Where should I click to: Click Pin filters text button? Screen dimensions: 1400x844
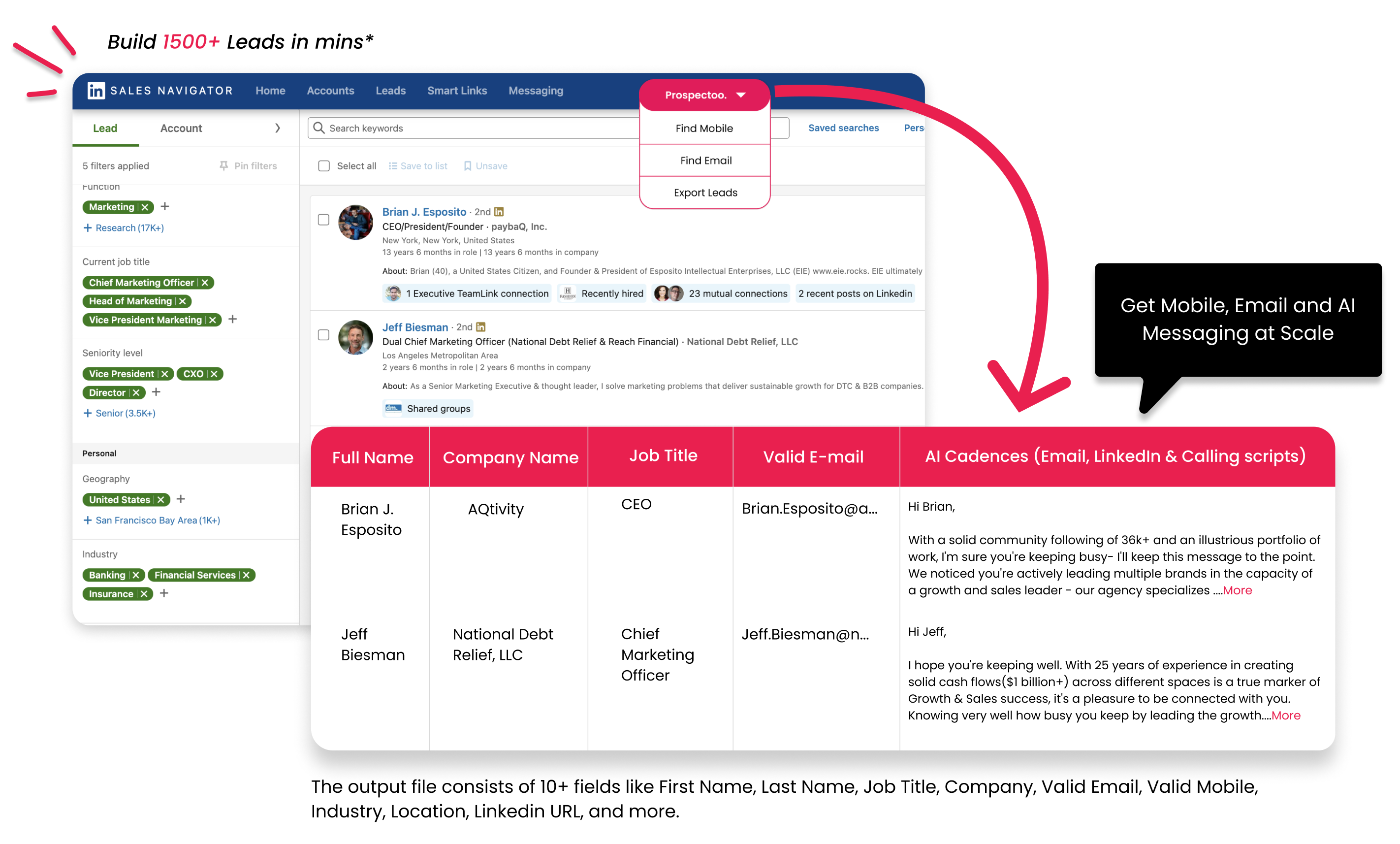pos(255,166)
